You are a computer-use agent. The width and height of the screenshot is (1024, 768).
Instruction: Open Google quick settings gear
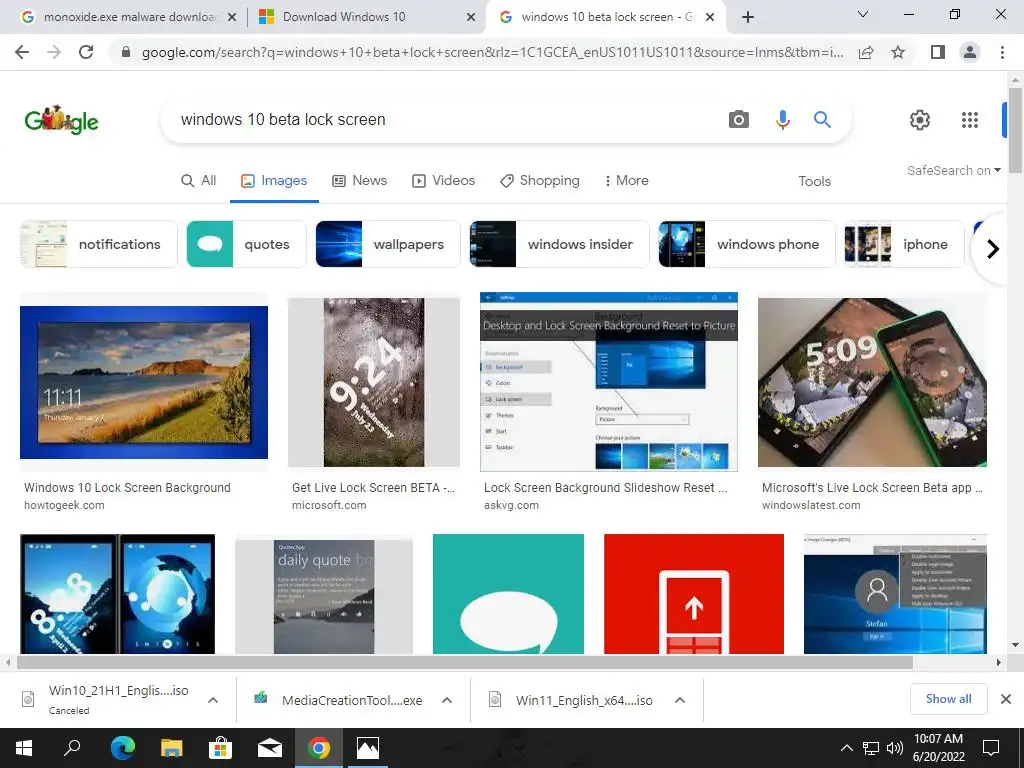pyautogui.click(x=920, y=120)
